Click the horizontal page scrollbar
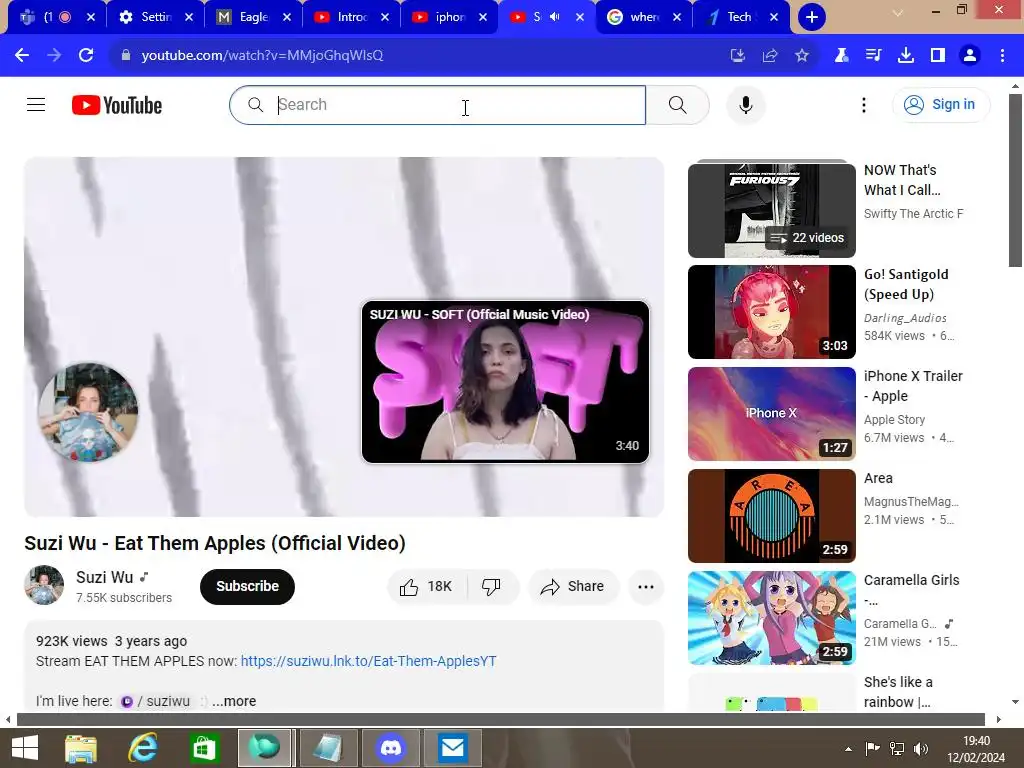 coord(501,720)
